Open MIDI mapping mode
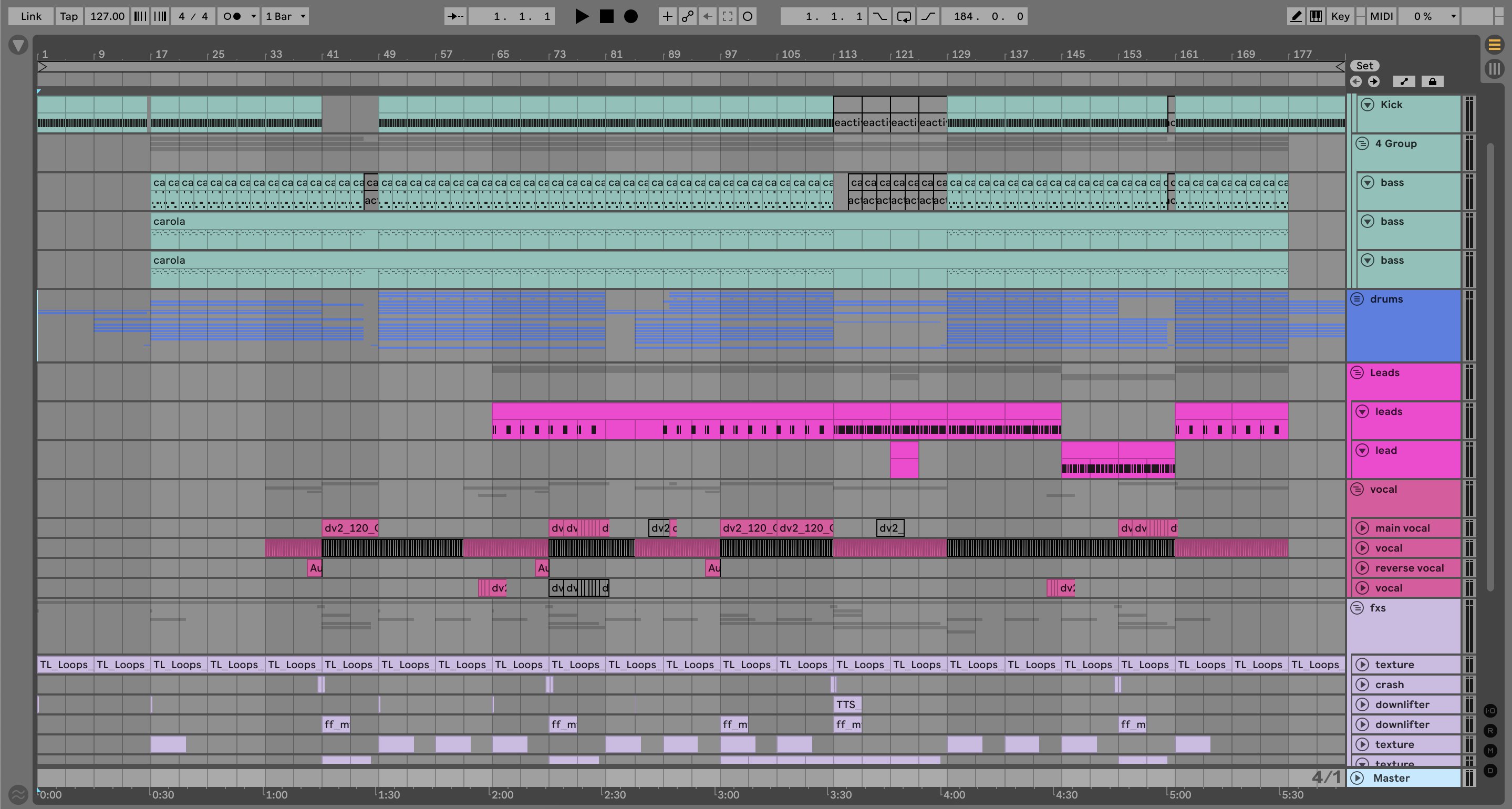The height and width of the screenshot is (809, 1512). pyautogui.click(x=1381, y=16)
